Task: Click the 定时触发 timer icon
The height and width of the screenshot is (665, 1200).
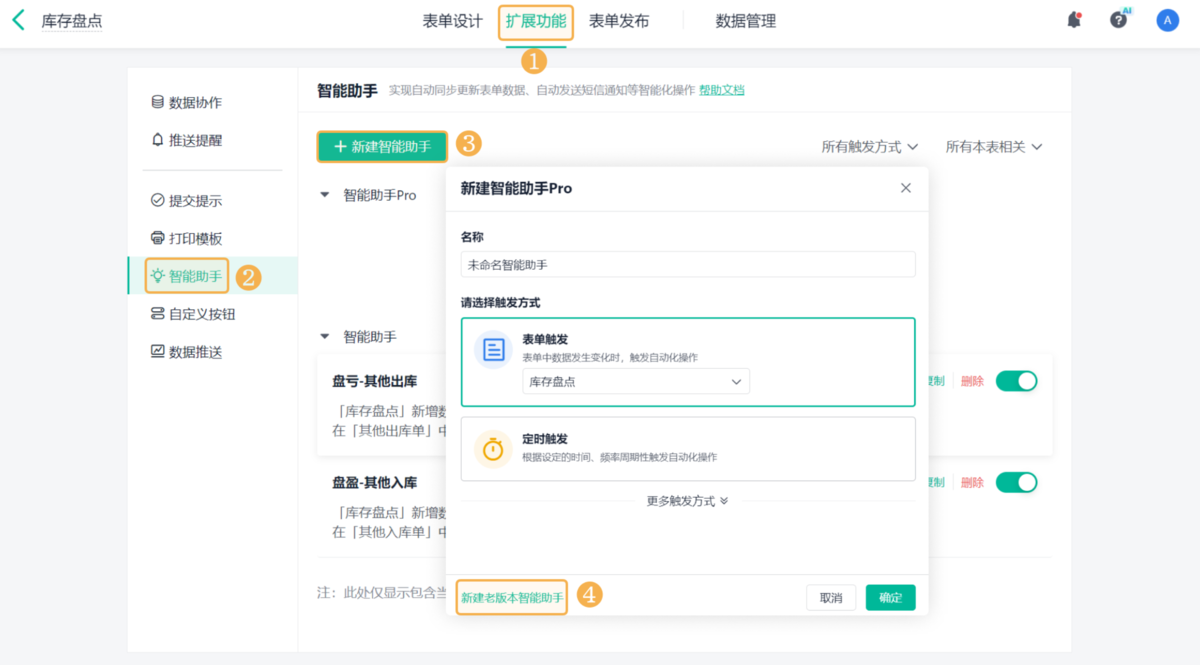Action: [493, 448]
